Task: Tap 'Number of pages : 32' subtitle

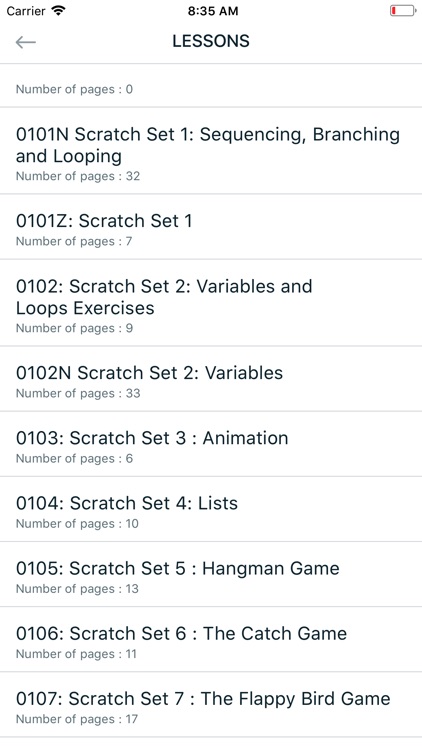Action: point(78,176)
